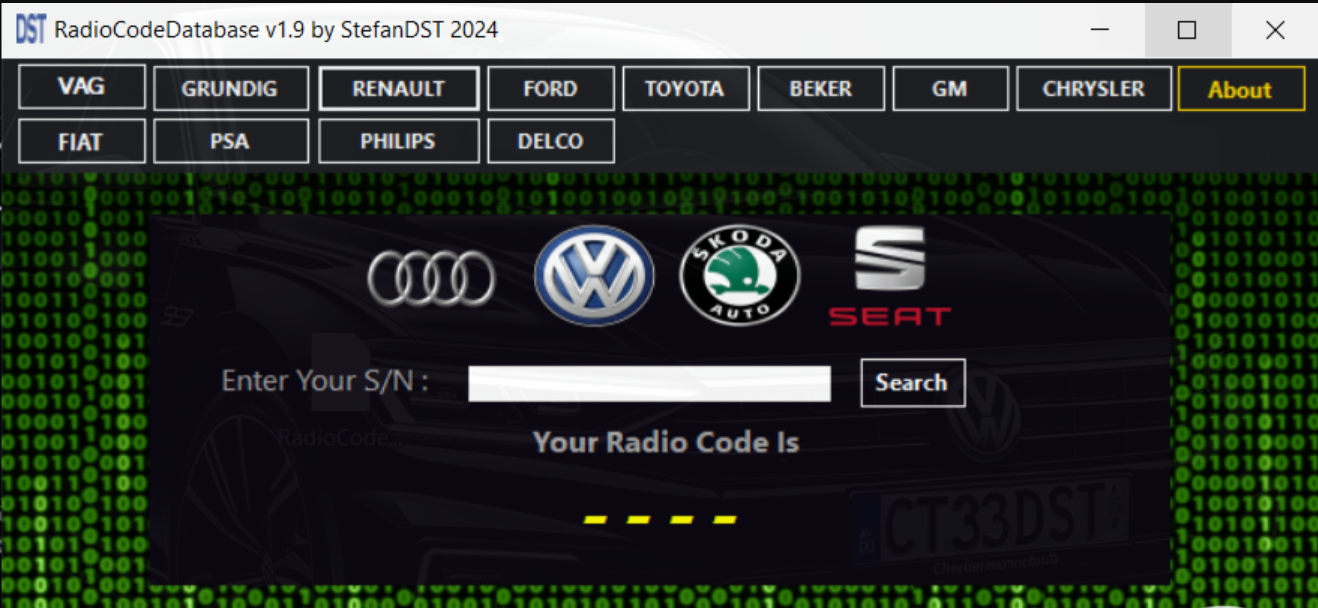Open the CHRYSLER radio code section
Image resolution: width=1318 pixels, height=608 pixels.
click(1093, 88)
